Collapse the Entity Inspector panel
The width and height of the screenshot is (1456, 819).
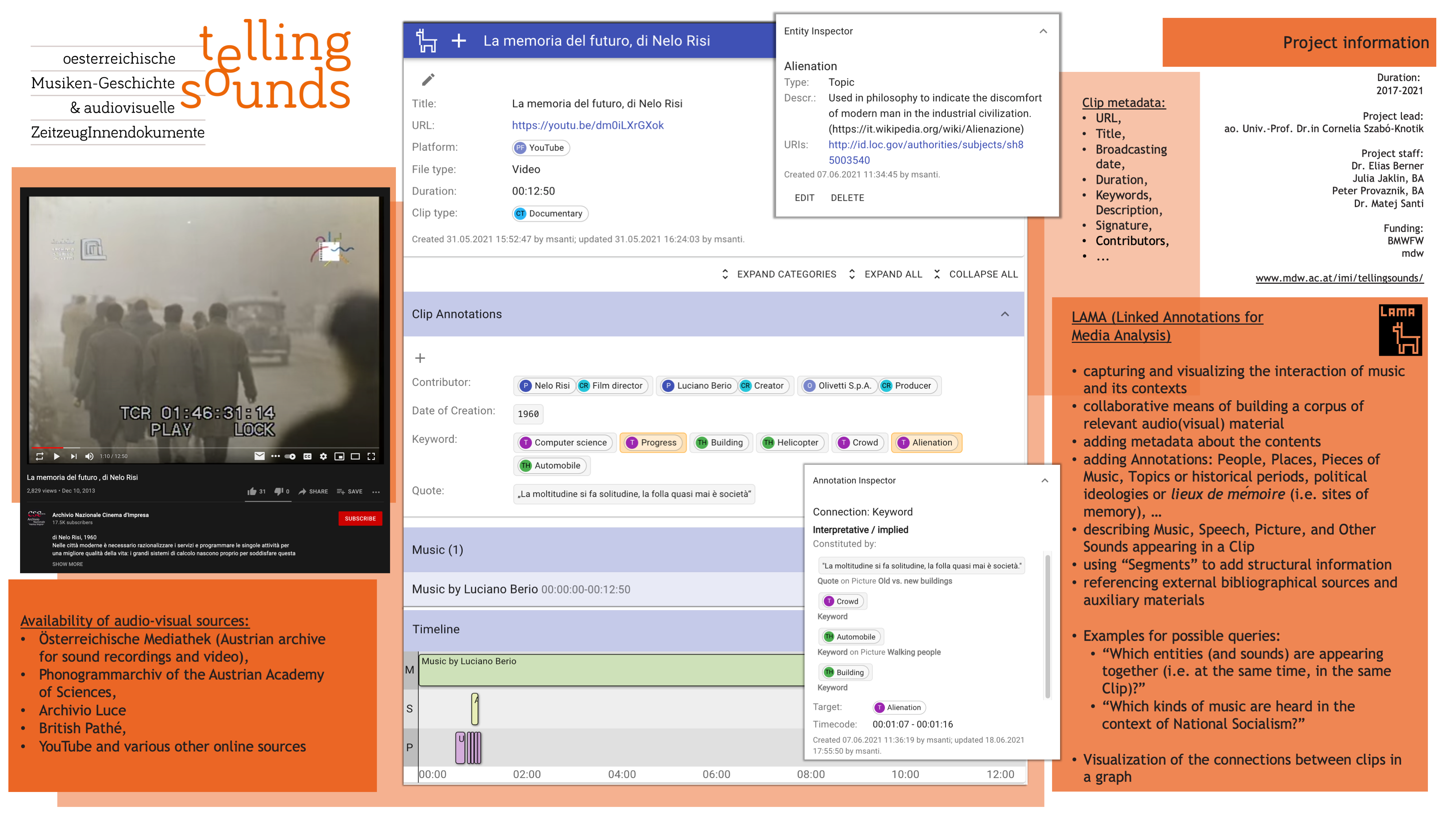1043,31
